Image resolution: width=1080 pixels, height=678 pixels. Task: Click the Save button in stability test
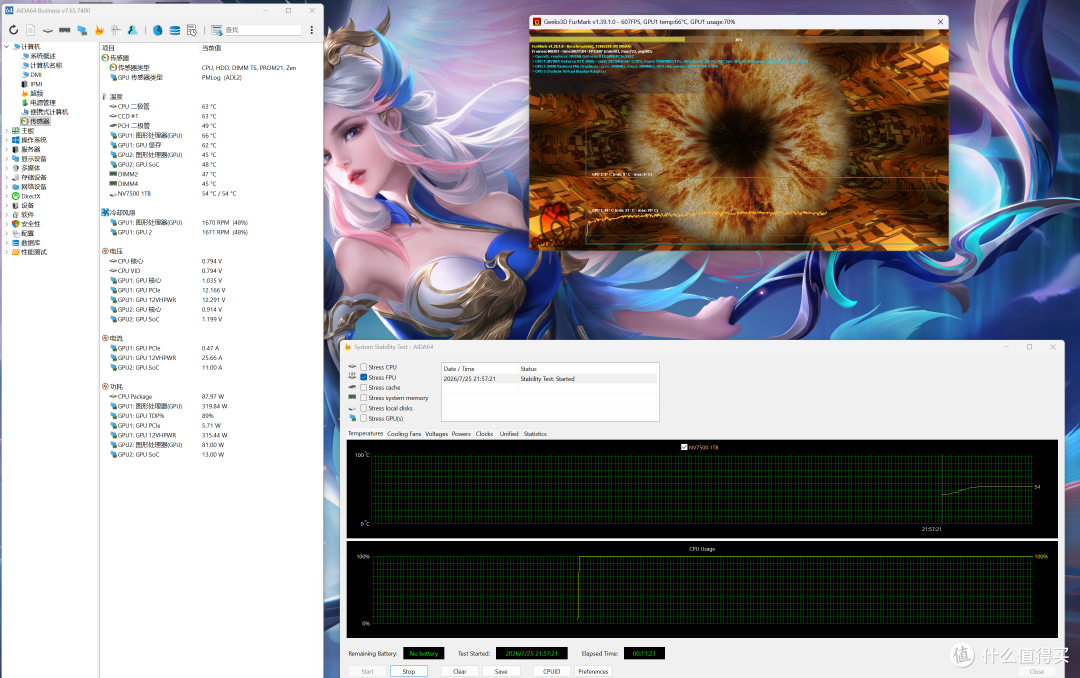[x=501, y=671]
